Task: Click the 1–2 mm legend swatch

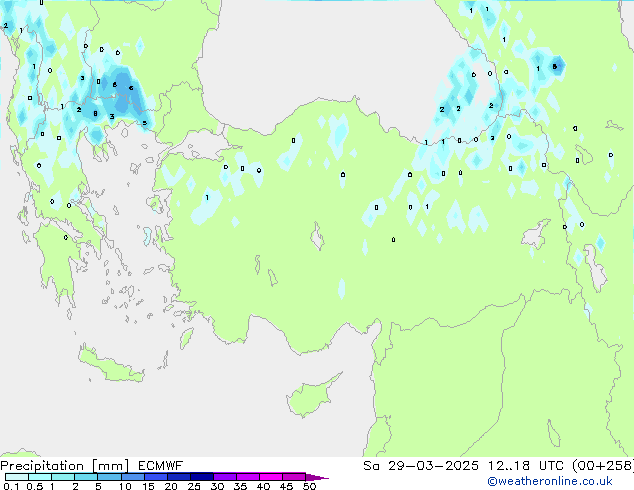Action: pos(63,477)
